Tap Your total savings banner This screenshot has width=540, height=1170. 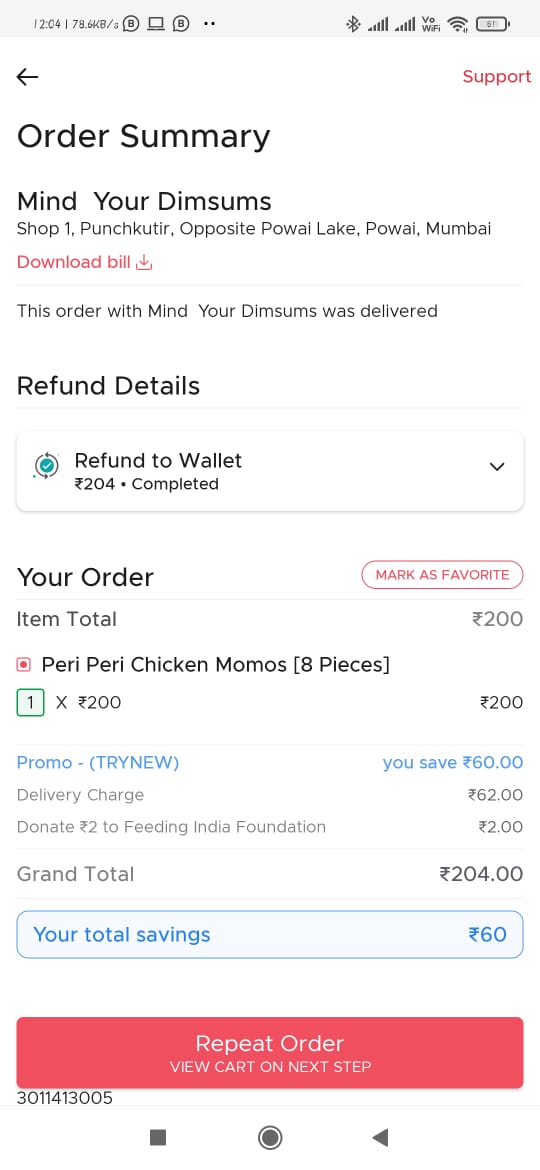pyautogui.click(x=270, y=934)
